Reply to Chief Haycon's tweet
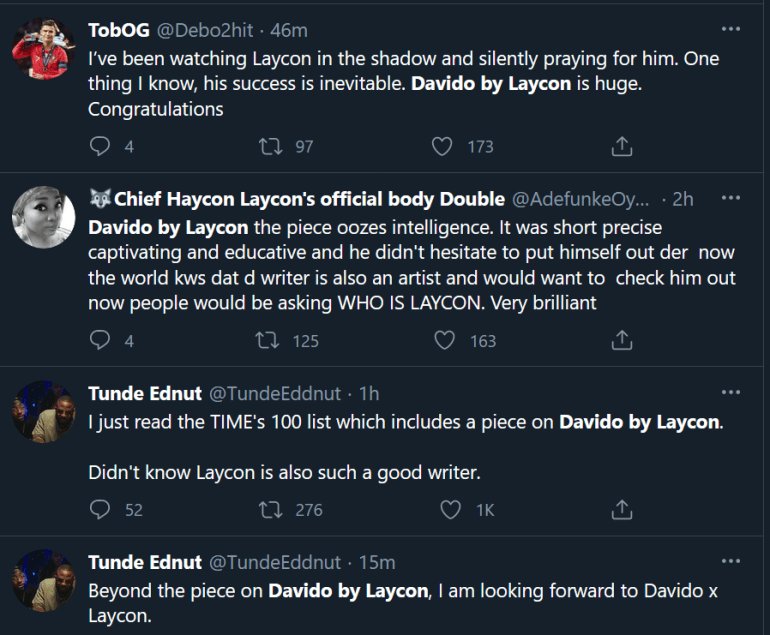The height and width of the screenshot is (635, 770). [99, 341]
